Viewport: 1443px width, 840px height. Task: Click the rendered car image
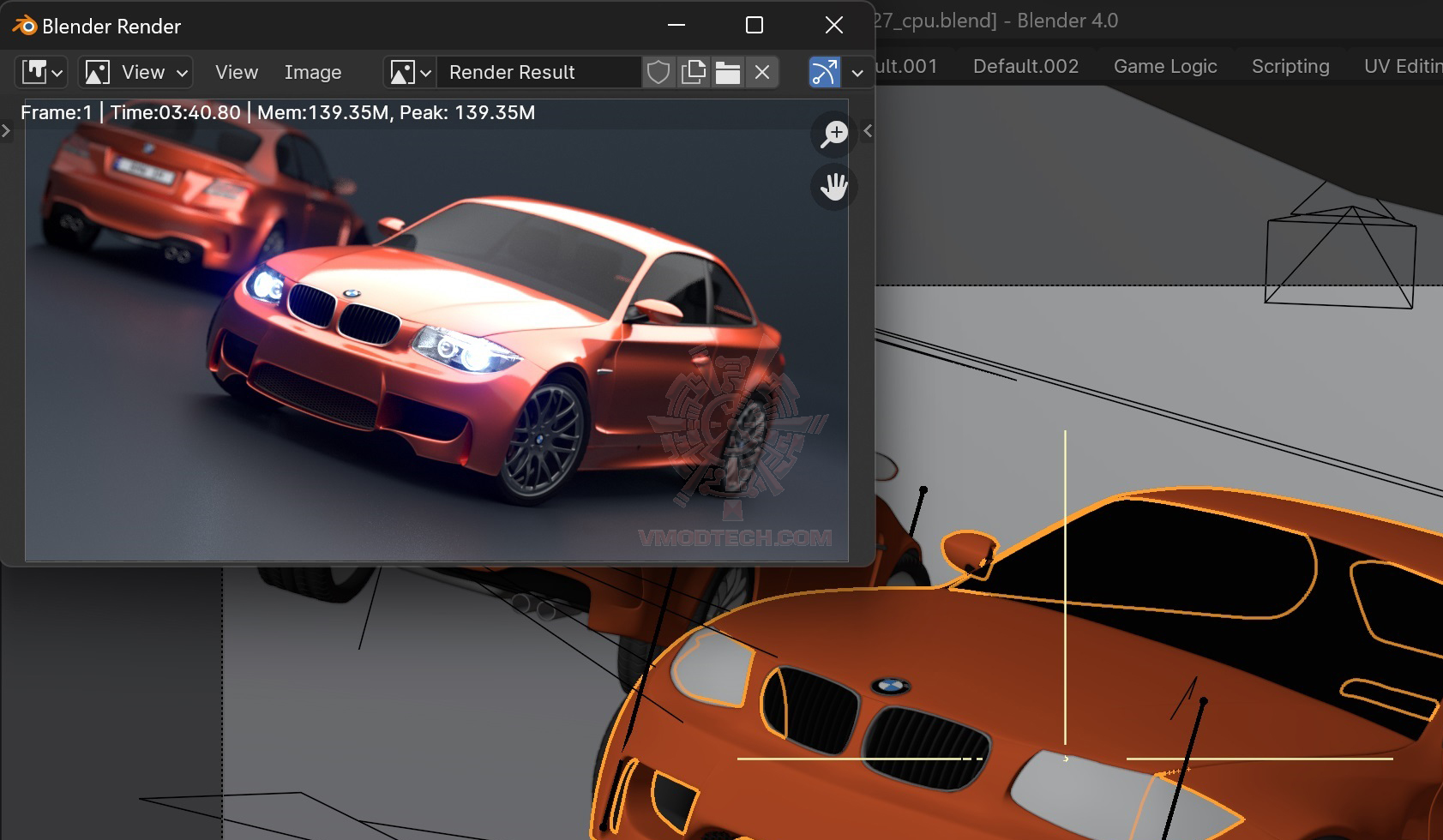[x=436, y=330]
